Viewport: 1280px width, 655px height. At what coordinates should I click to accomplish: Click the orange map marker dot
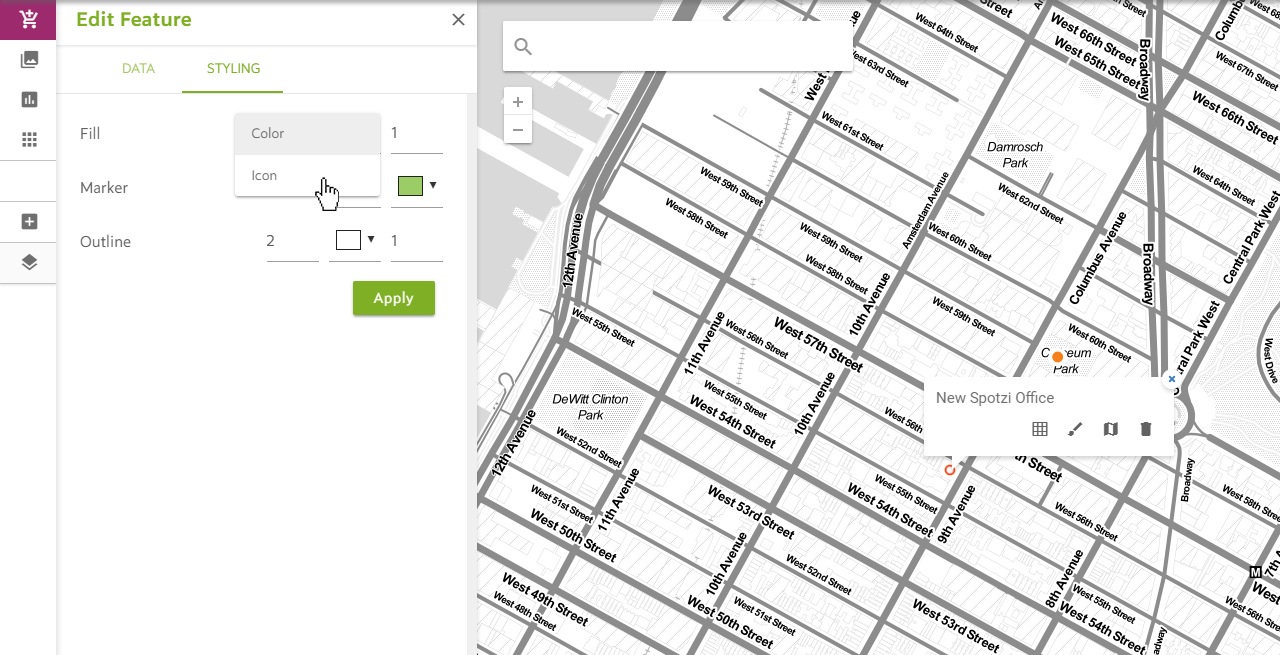[x=1058, y=357]
